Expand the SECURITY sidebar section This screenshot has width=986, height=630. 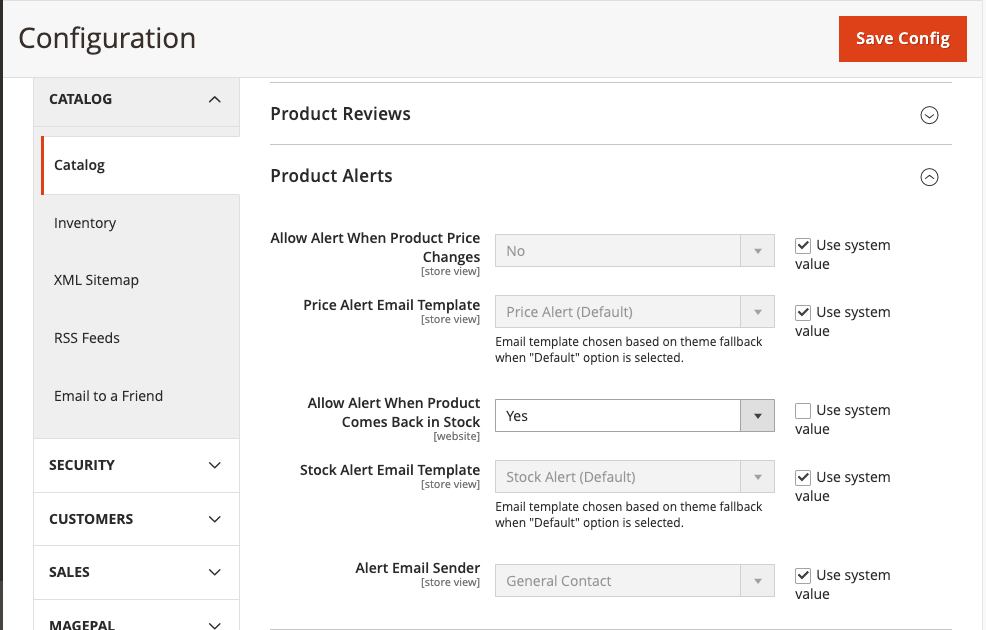tap(136, 465)
